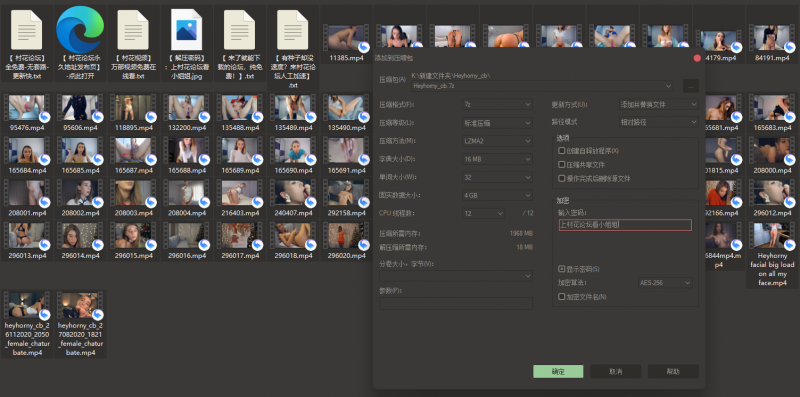Select file 135489.mp4

tap(292, 113)
